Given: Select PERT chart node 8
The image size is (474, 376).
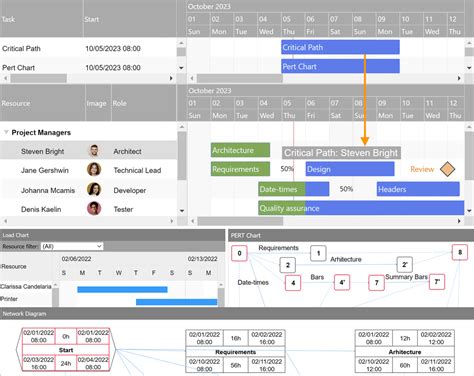Looking at the screenshot, I should 460,252.
